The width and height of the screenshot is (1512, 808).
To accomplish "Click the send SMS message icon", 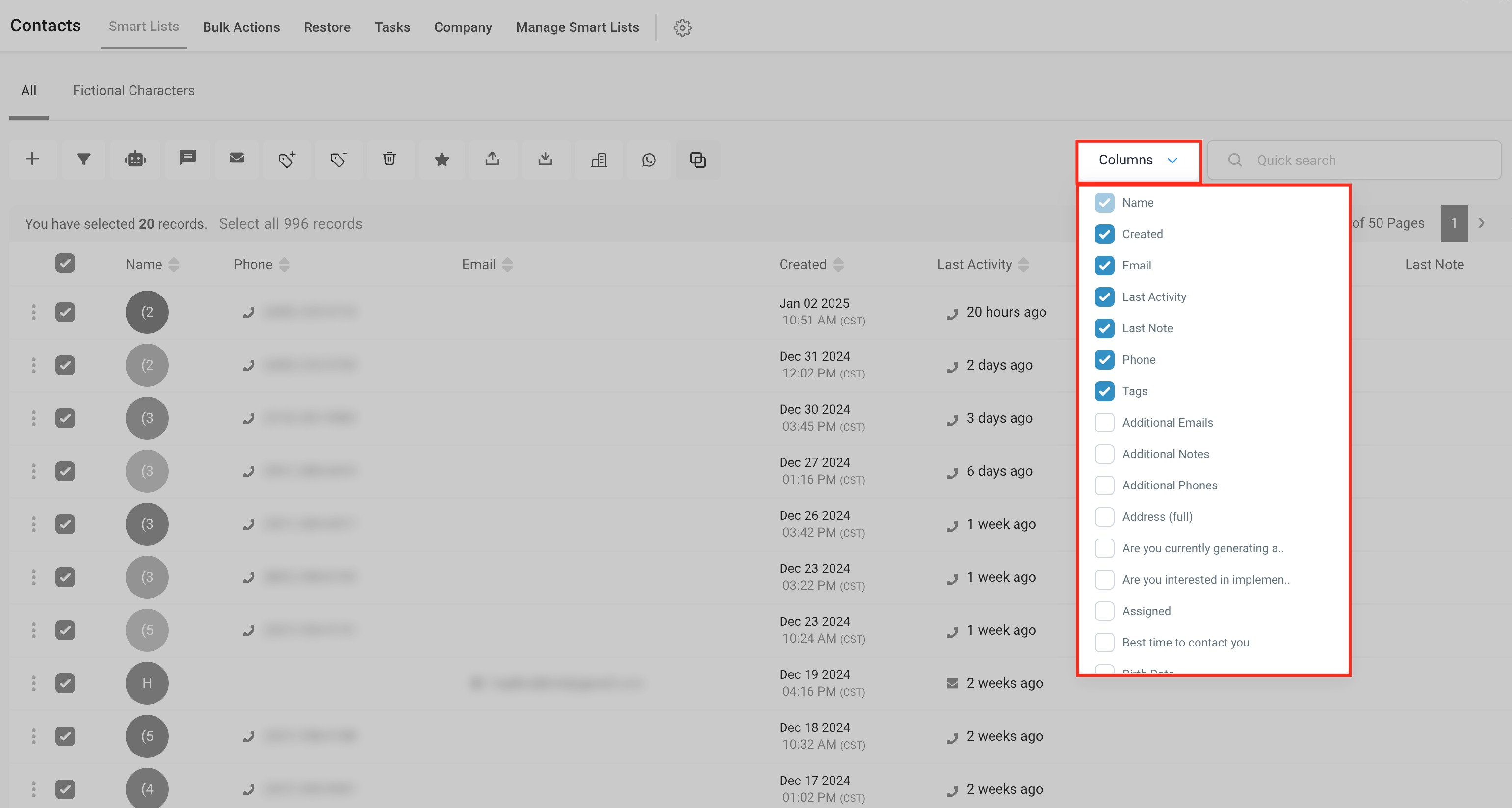I will click(x=187, y=158).
